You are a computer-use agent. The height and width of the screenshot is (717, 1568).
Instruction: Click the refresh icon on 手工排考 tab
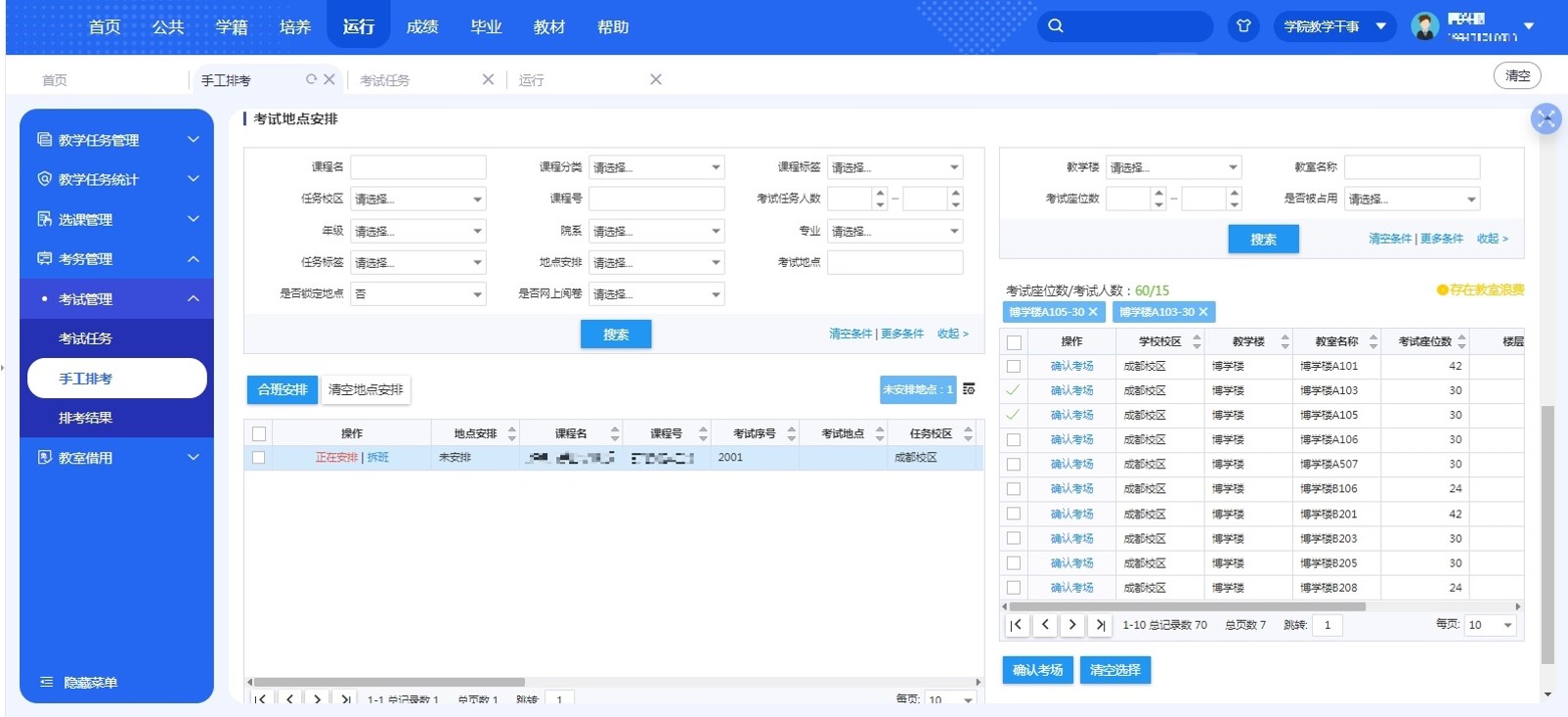tap(311, 79)
